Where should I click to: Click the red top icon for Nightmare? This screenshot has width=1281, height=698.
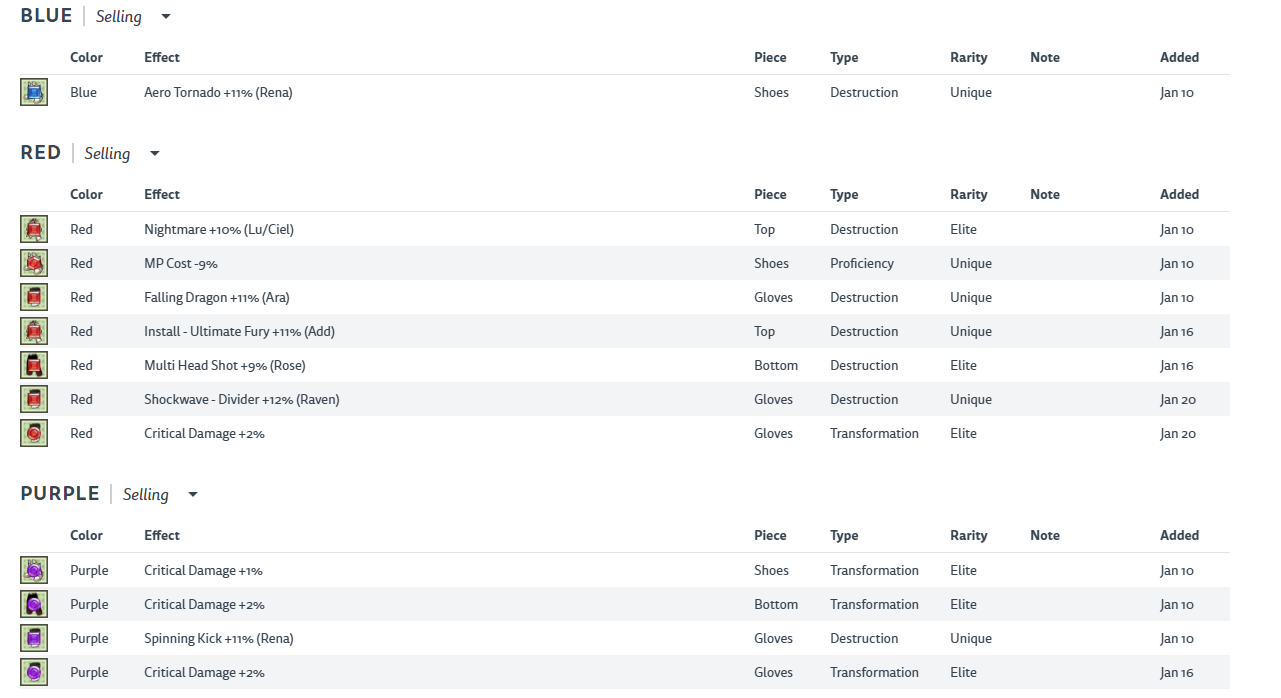tap(34, 229)
